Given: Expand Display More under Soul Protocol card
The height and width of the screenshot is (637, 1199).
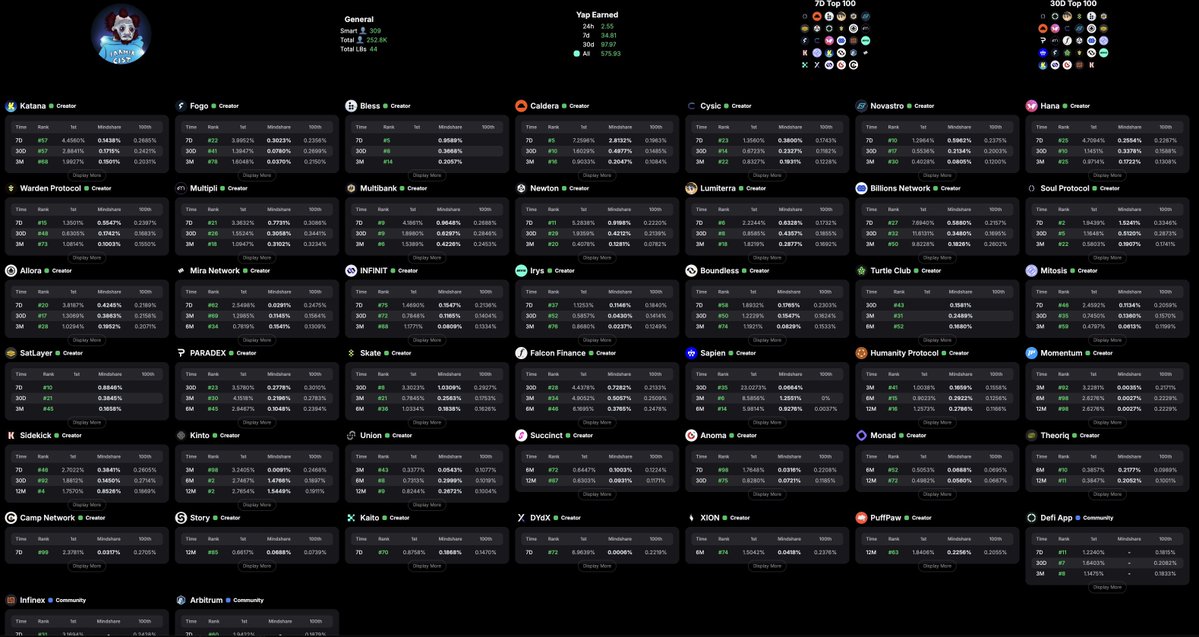Looking at the screenshot, I should point(1107,258).
